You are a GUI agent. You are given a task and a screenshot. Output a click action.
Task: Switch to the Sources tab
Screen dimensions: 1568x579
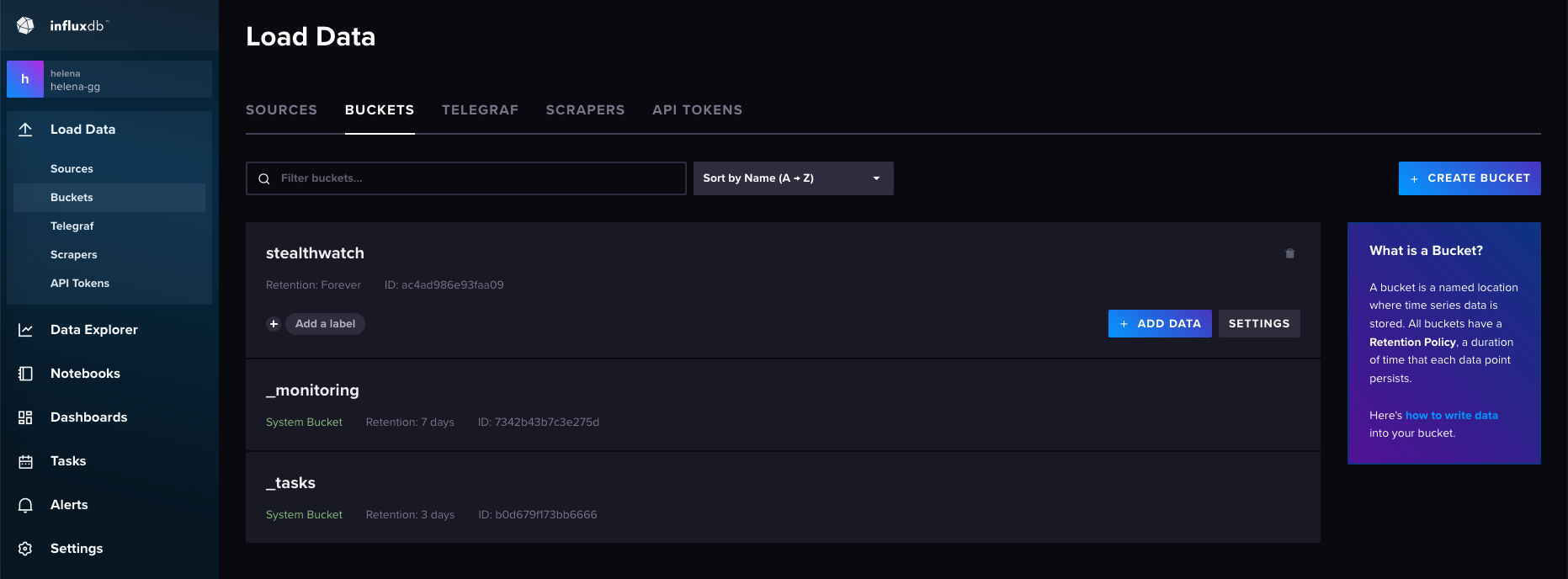click(281, 110)
